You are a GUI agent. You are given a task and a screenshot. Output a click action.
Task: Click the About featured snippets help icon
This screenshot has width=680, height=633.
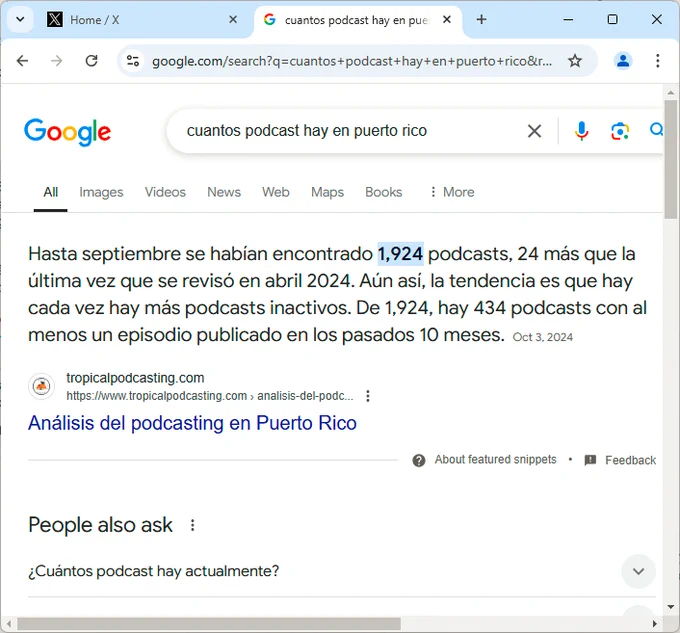pos(419,460)
